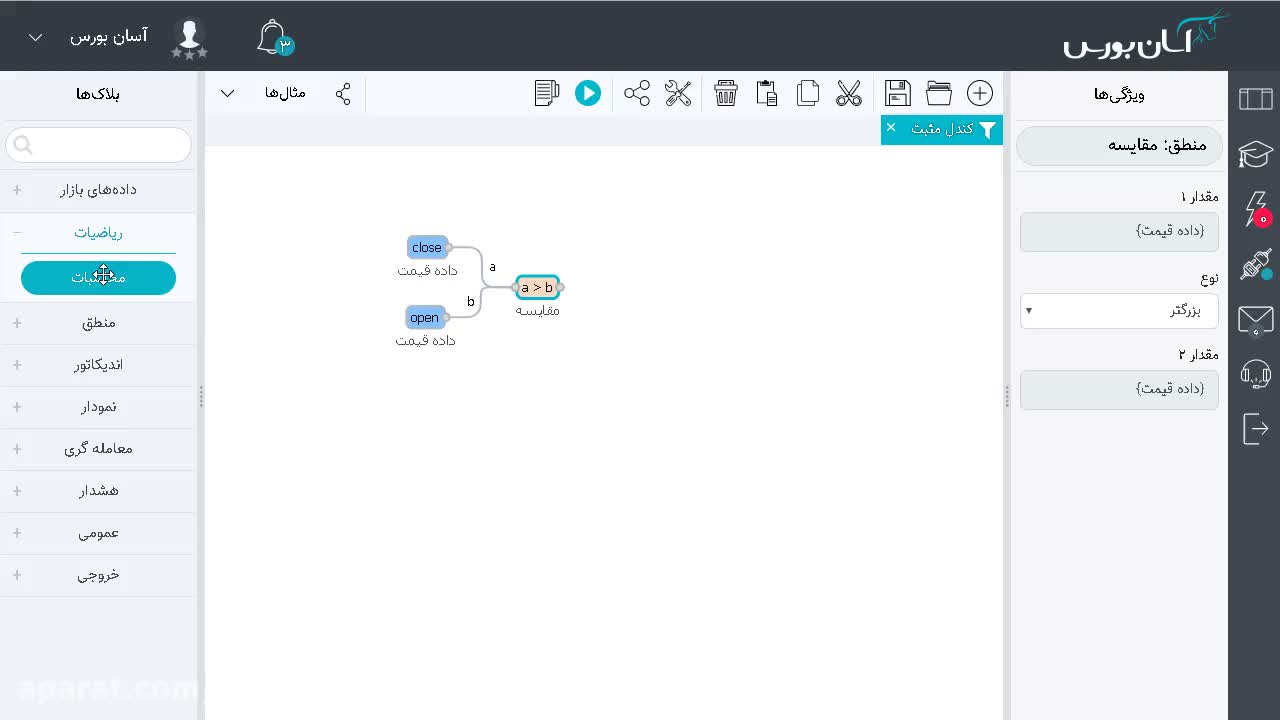Close the کندل مثبت tab
Screen dimensions: 1280x720
coord(891,128)
